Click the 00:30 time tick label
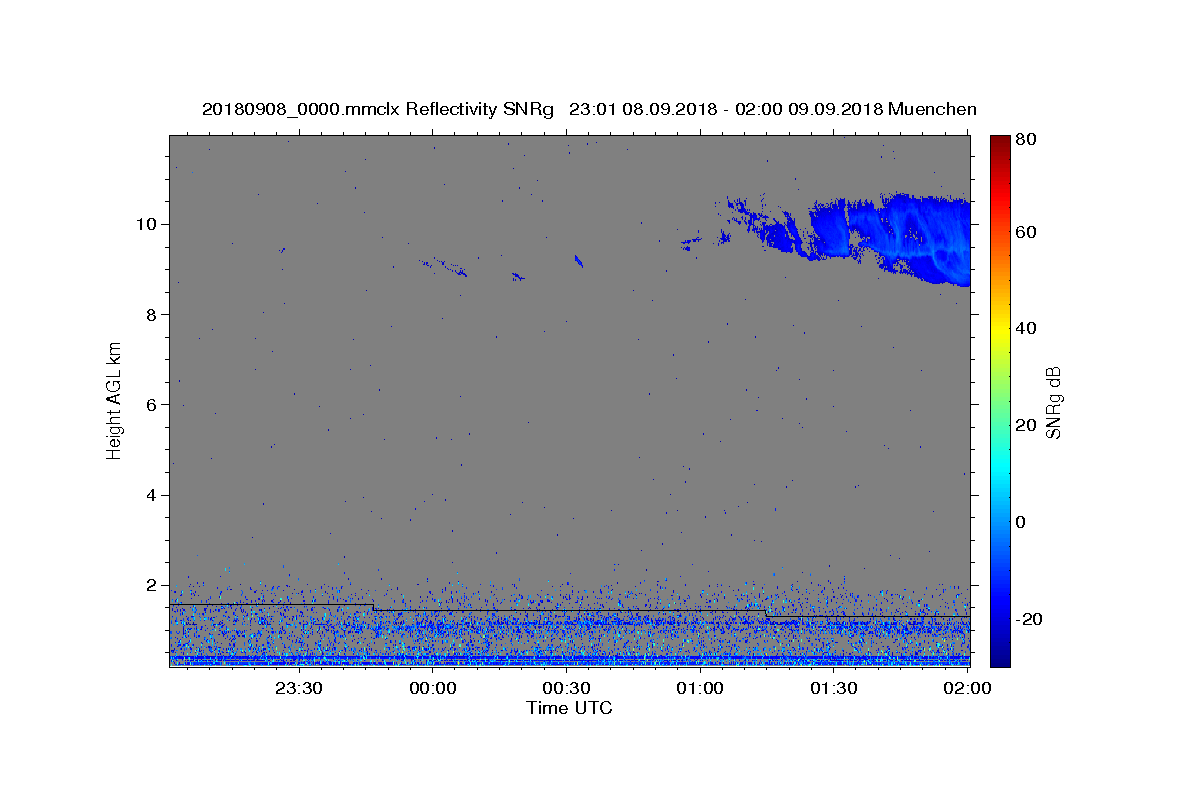The image size is (1200, 800). click(567, 688)
